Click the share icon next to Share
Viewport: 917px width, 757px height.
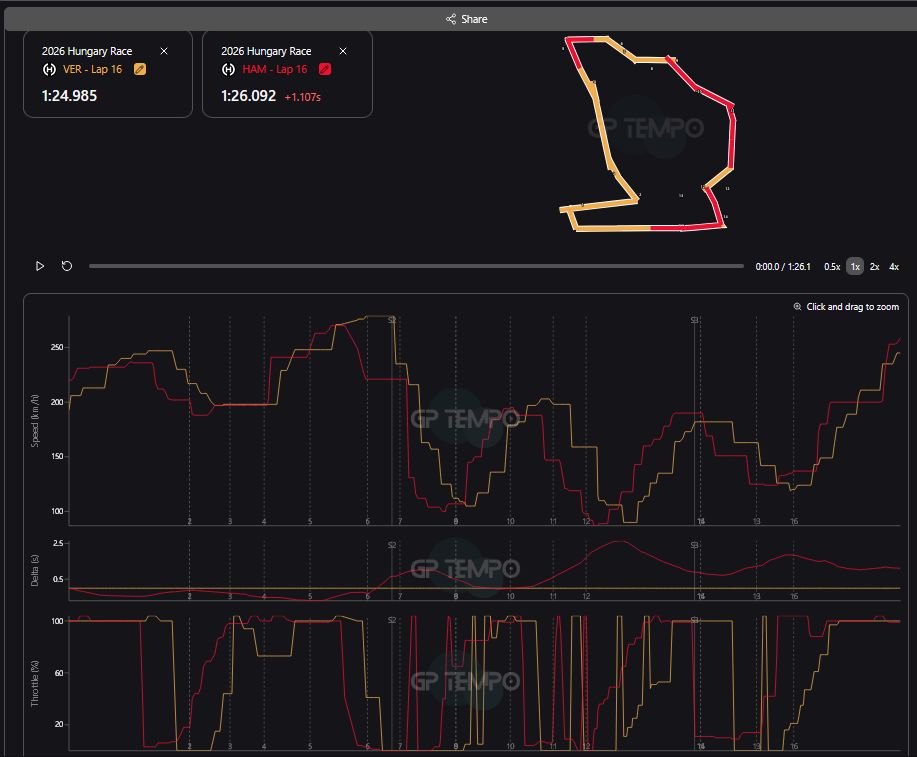[x=451, y=19]
